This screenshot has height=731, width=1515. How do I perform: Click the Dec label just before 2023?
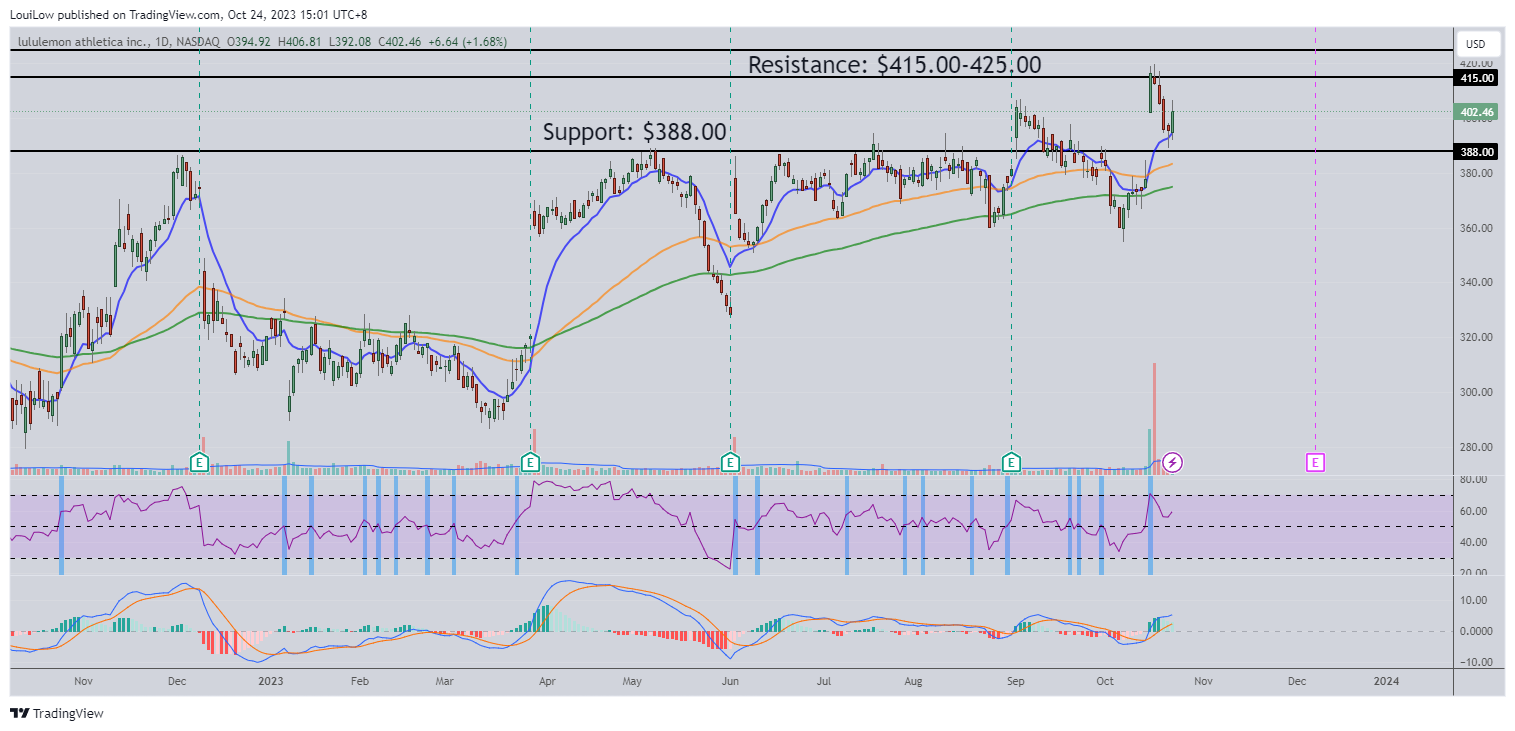click(x=177, y=681)
